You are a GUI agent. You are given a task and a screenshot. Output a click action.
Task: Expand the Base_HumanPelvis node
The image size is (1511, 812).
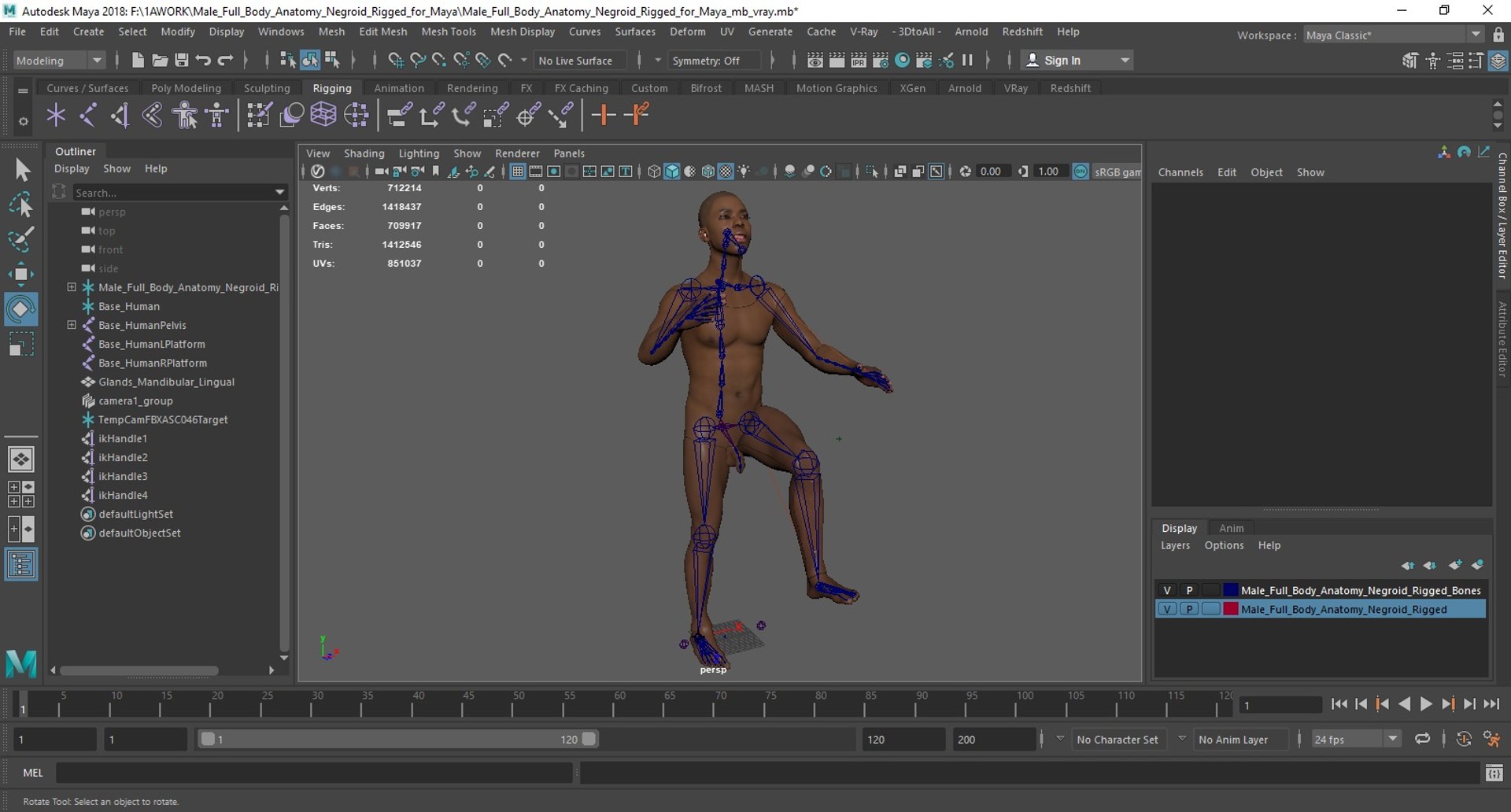point(72,325)
